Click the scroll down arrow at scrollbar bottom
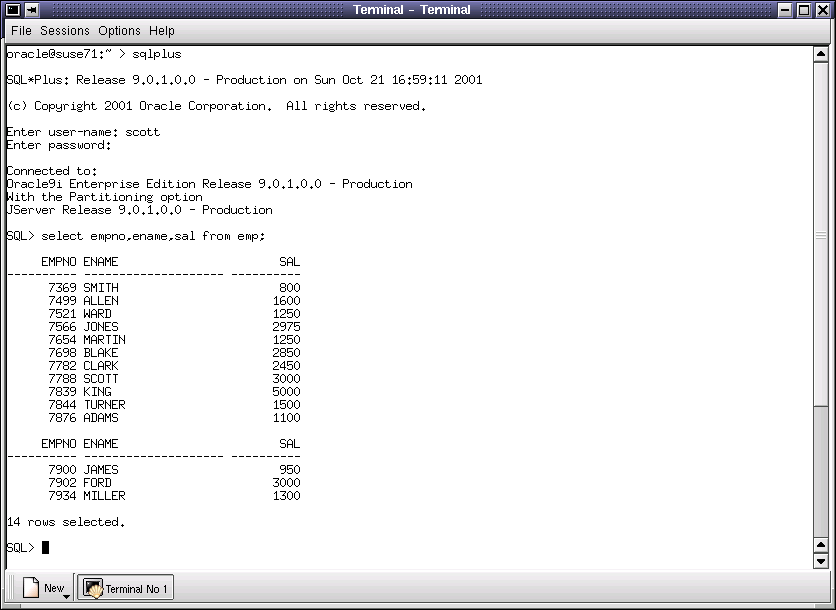Screen dimensions: 836x610 coord(821,560)
